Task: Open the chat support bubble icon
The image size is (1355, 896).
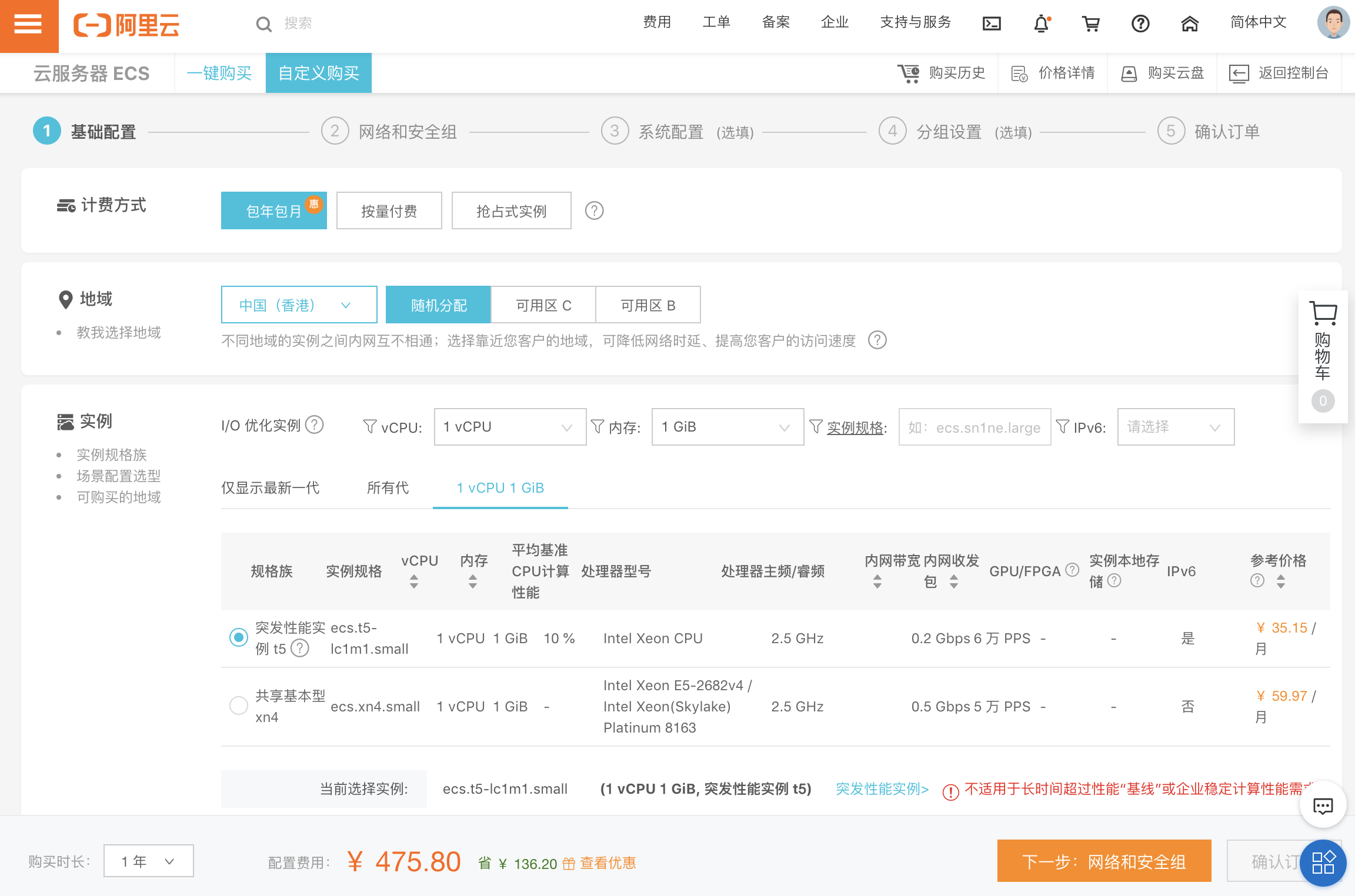Action: [1323, 805]
